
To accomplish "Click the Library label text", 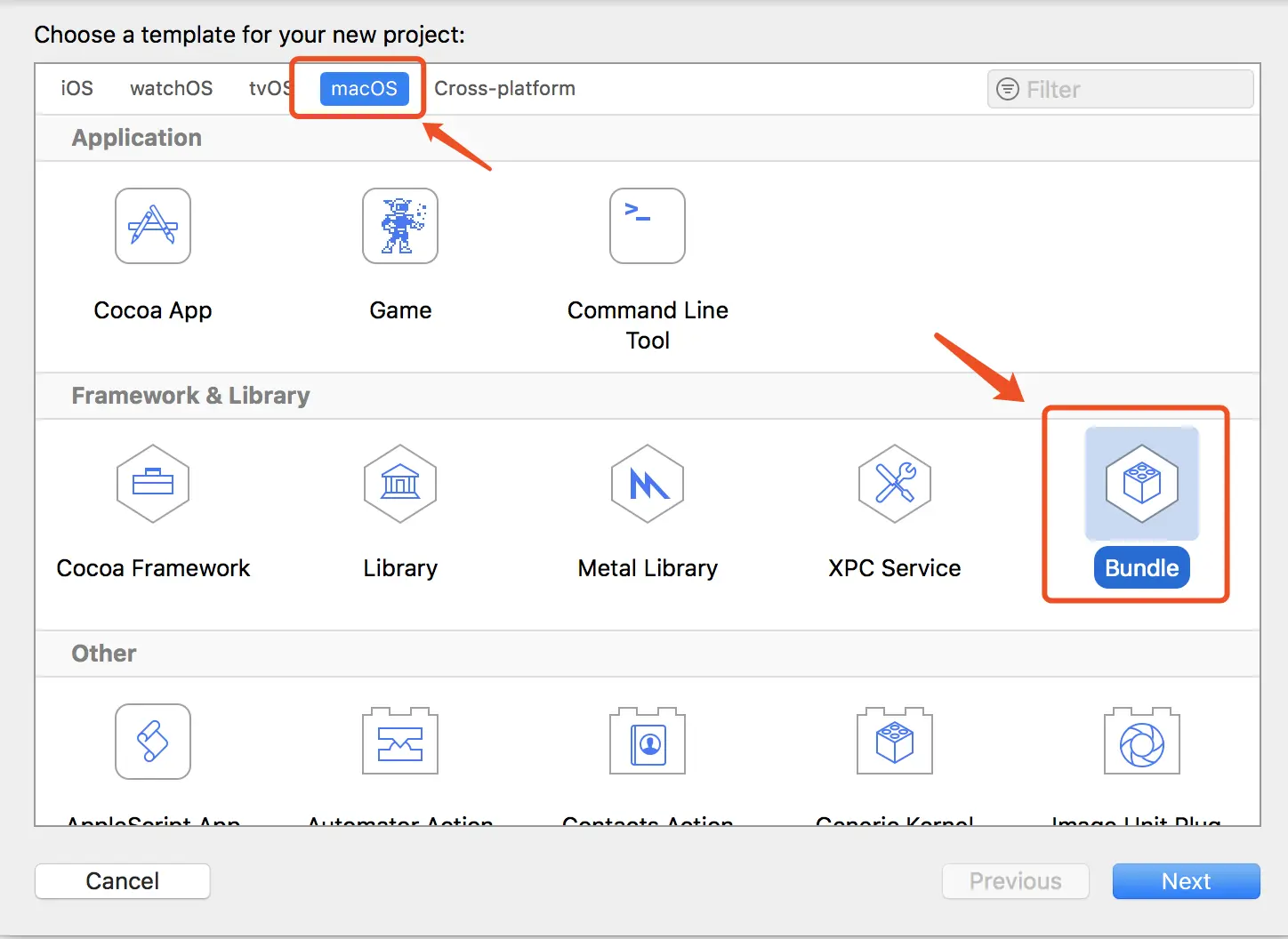I will coord(400,568).
